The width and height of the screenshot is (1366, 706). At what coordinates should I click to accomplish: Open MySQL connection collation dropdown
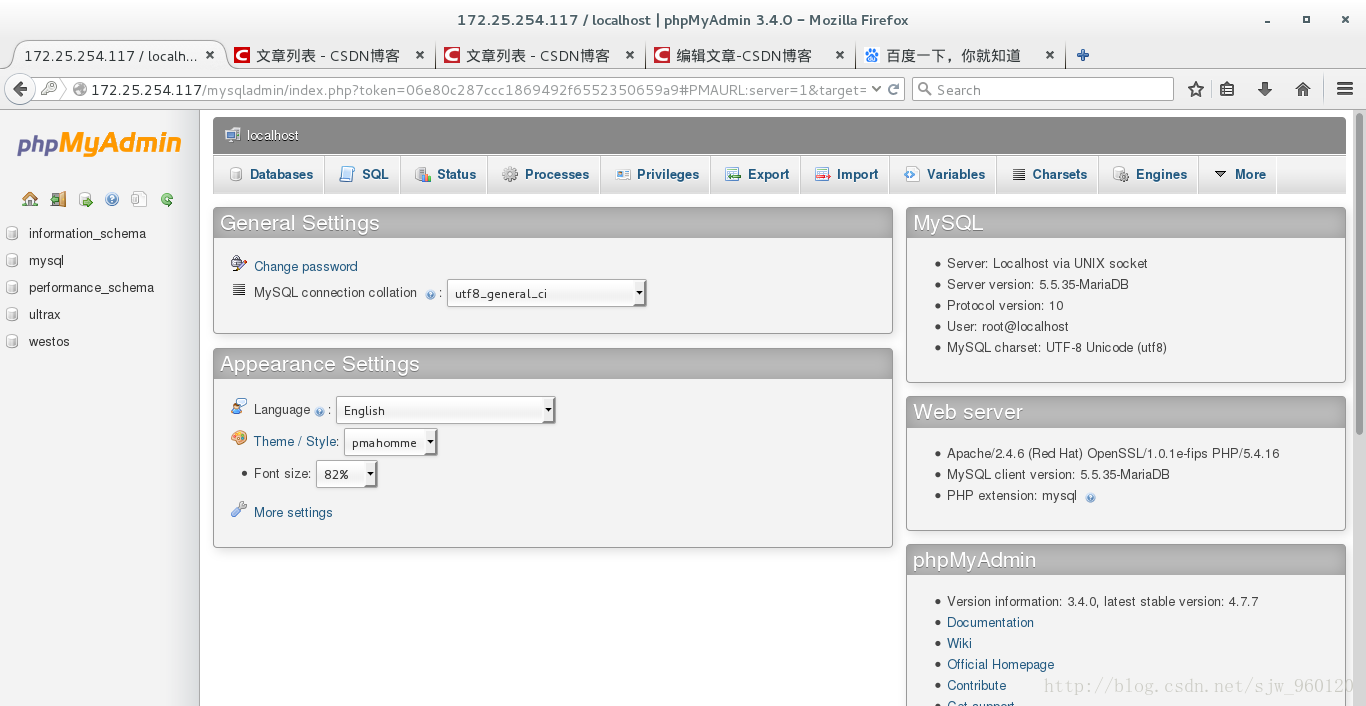coord(546,293)
